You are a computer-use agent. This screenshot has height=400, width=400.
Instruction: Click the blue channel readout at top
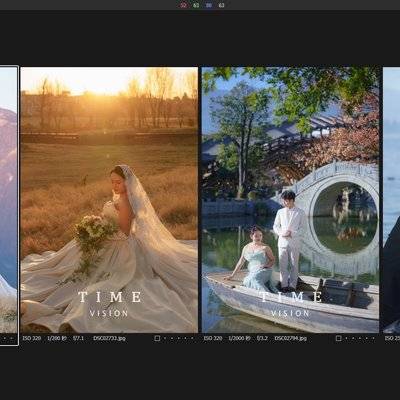209,5
